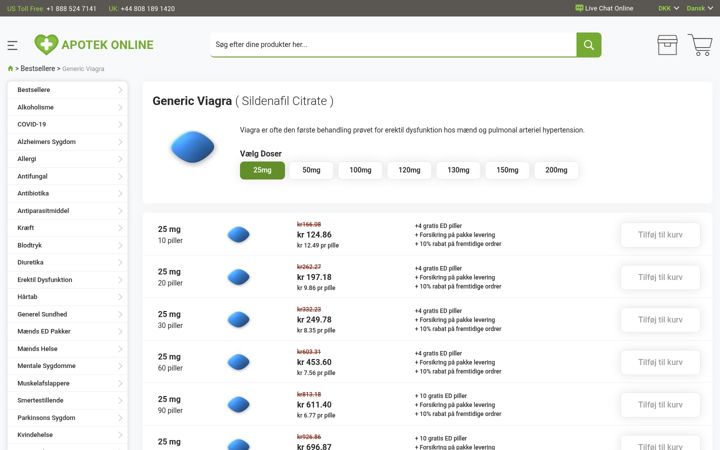720x450 pixels.
Task: Add 90 piller pack to cart
Action: [660, 405]
